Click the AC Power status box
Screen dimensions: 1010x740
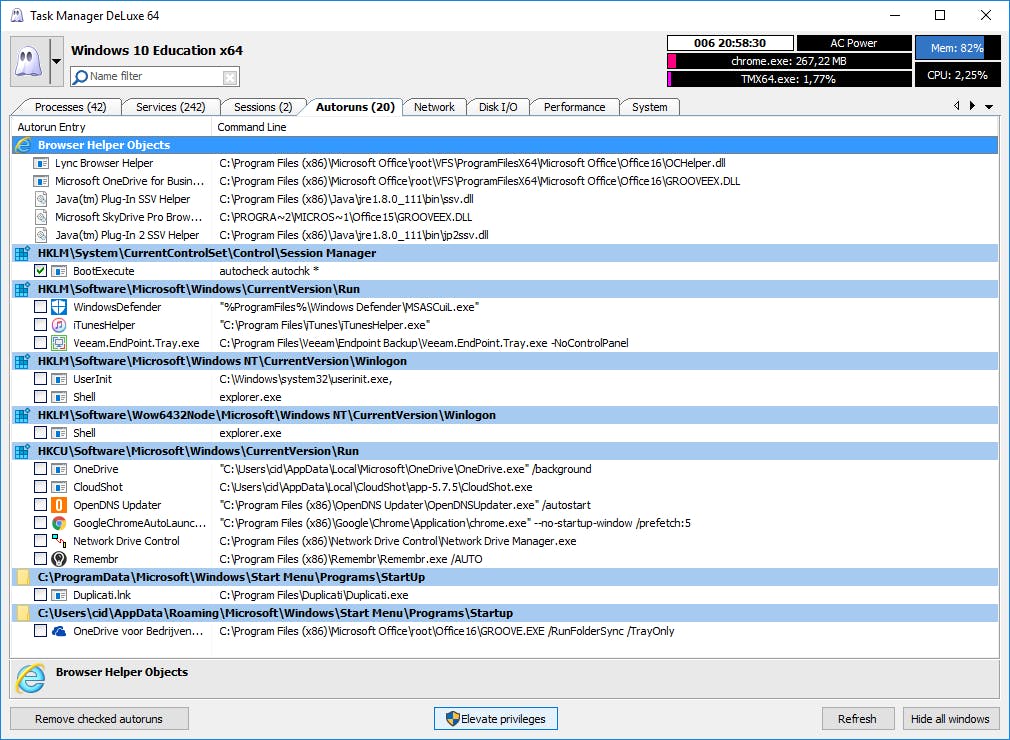[x=853, y=43]
